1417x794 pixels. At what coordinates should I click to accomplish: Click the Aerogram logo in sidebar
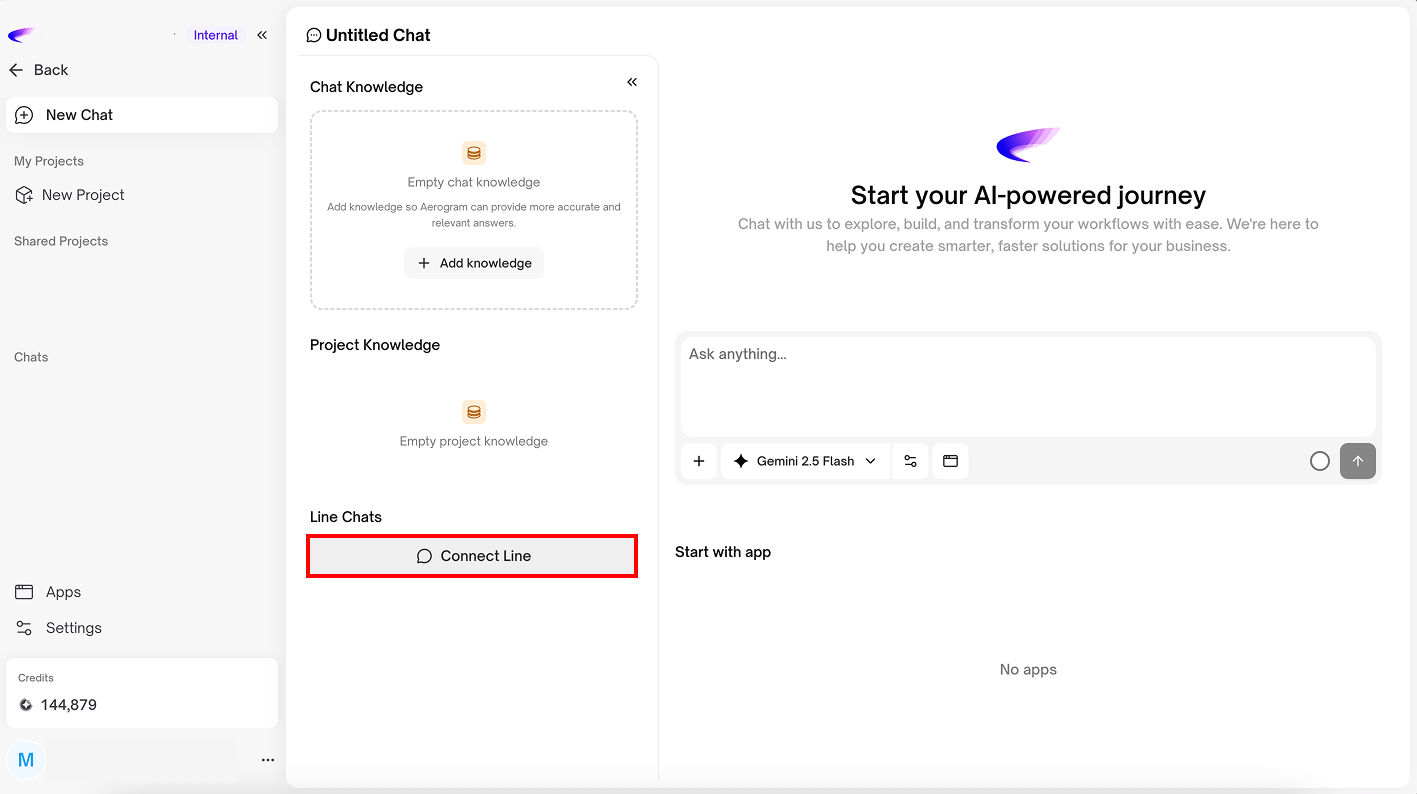point(21,35)
